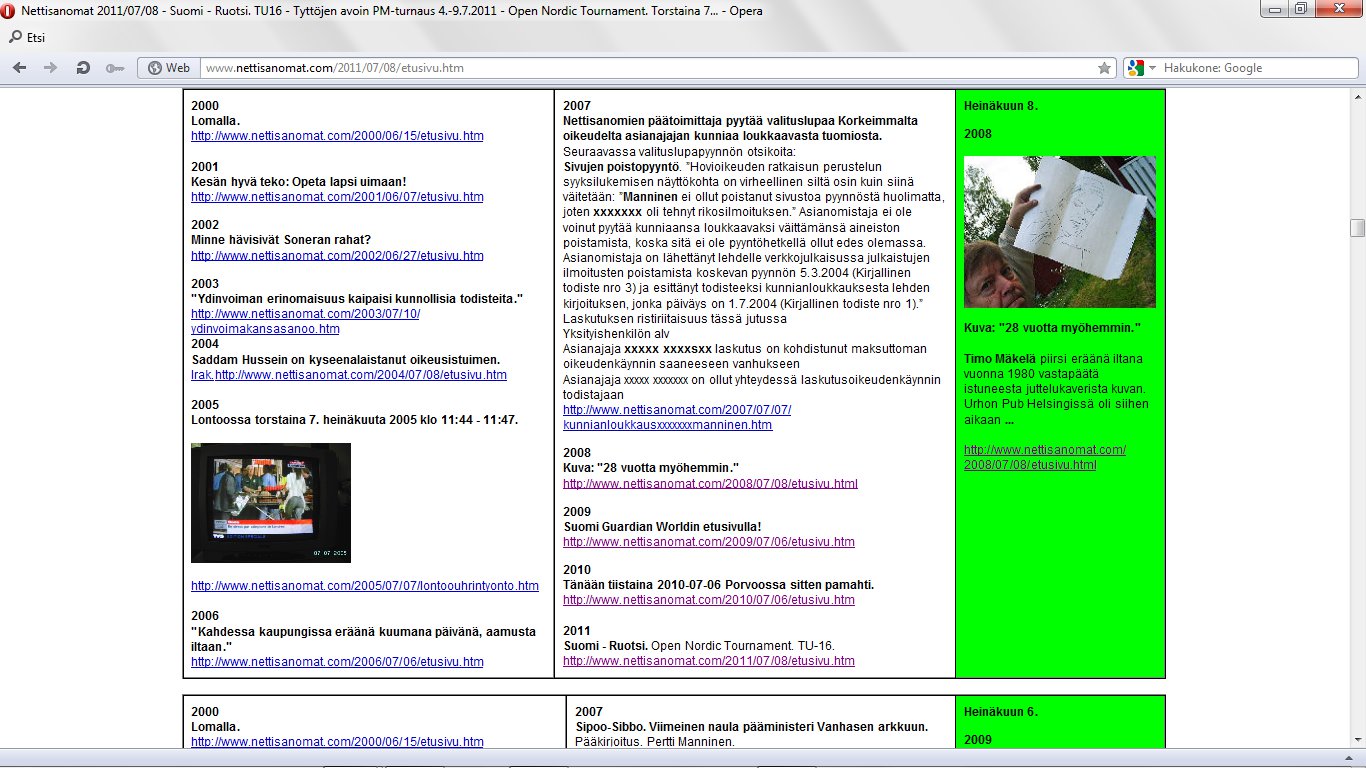Open the 2009 Guardian World etusivu link
The image size is (1366, 768).
point(708,542)
